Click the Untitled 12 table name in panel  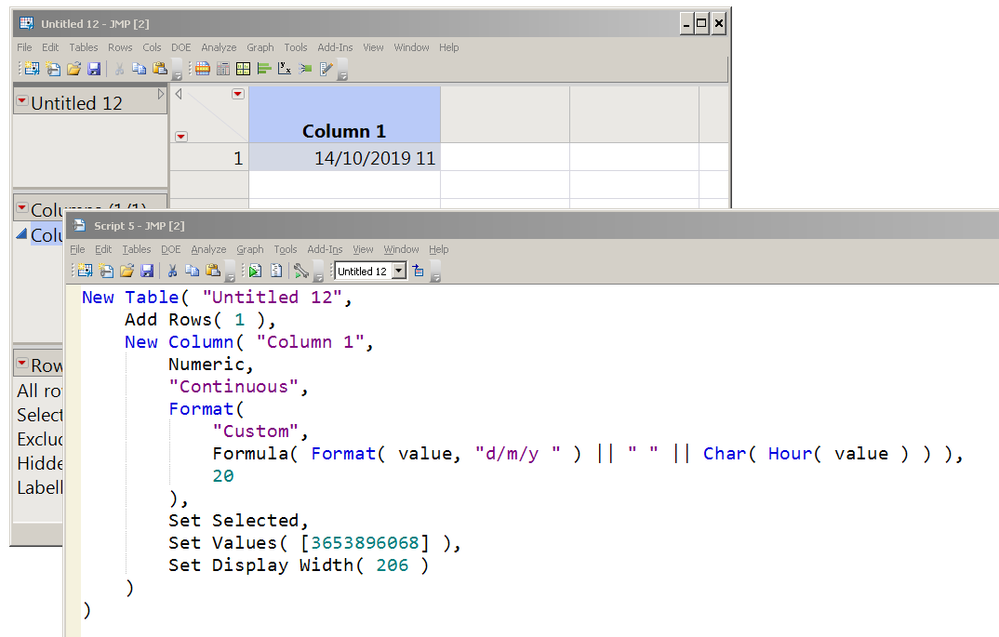[x=76, y=103]
